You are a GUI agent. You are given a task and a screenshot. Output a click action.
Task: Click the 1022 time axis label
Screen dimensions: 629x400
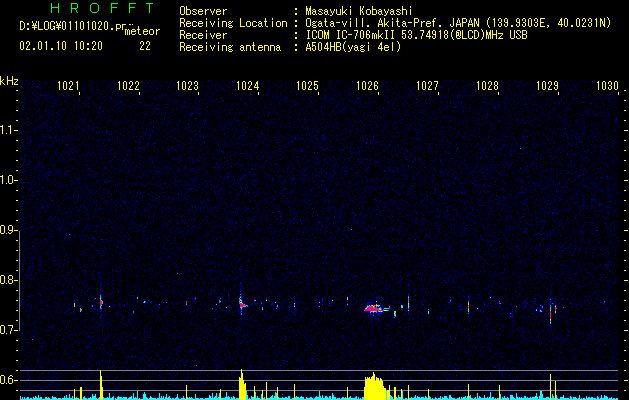click(128, 85)
